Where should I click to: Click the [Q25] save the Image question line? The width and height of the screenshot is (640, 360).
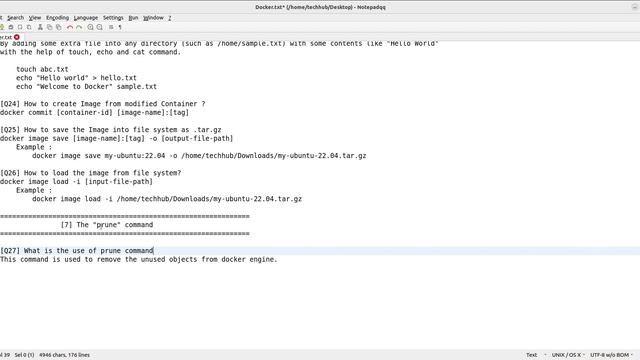click(x=111, y=130)
